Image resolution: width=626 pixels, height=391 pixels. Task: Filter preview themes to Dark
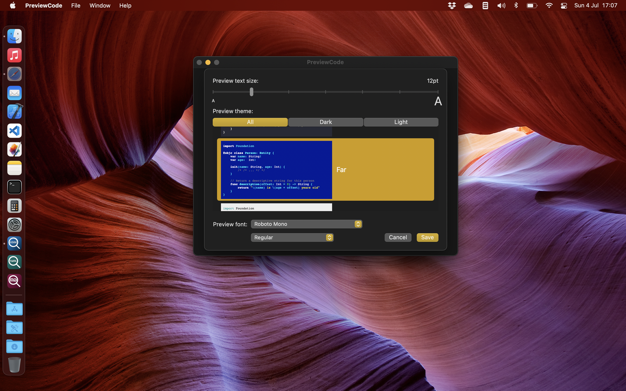[x=325, y=122]
